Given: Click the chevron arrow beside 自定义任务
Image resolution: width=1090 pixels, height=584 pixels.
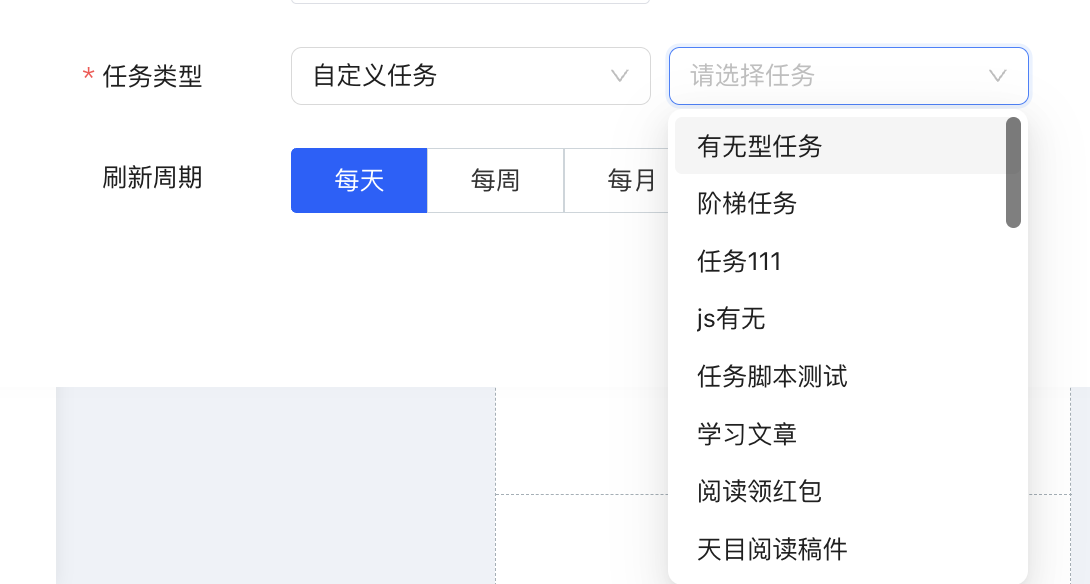Looking at the screenshot, I should click(619, 76).
